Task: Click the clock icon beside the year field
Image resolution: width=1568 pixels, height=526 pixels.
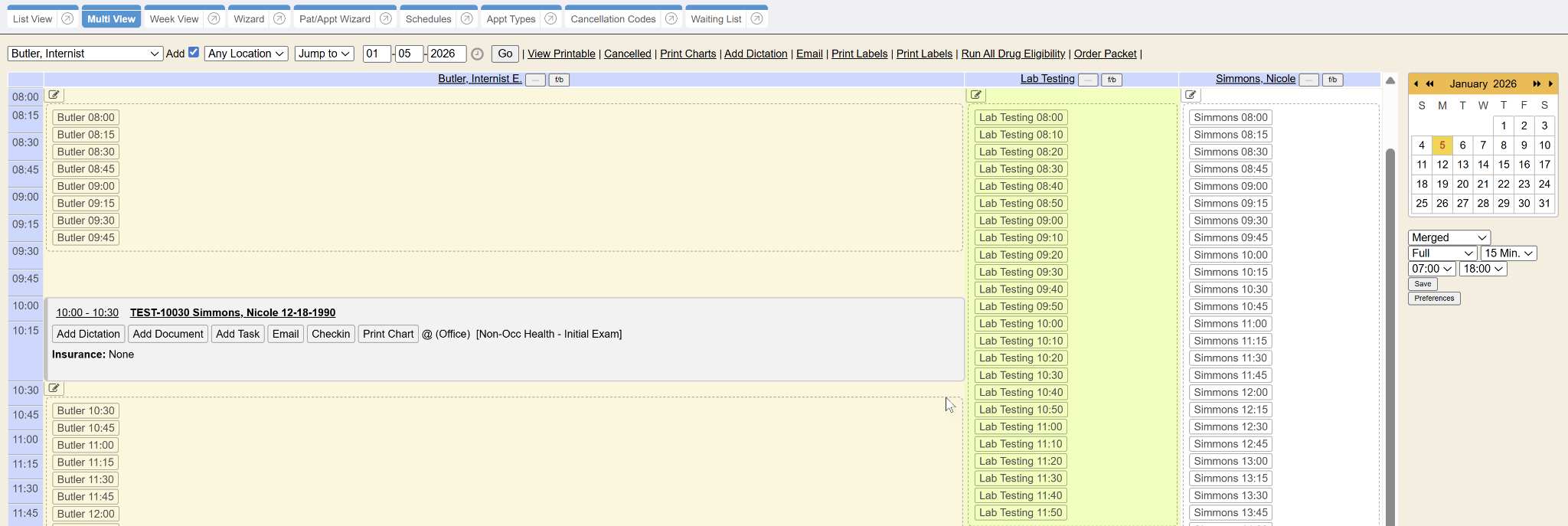Action: click(477, 54)
